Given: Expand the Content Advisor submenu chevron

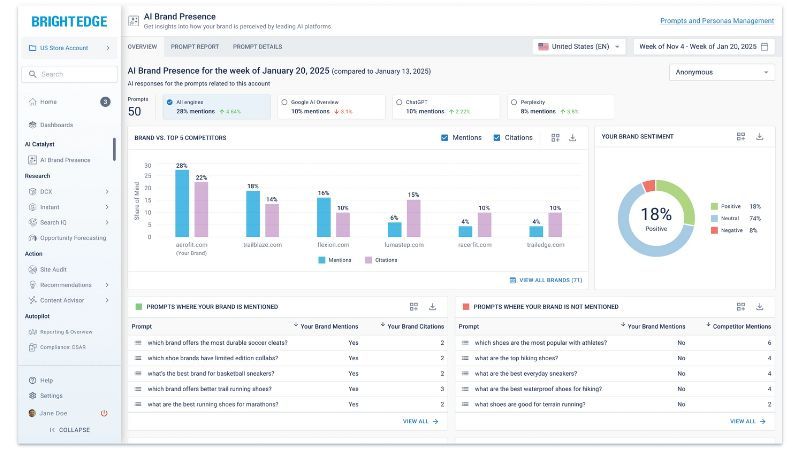Looking at the screenshot, I should 107,301.
